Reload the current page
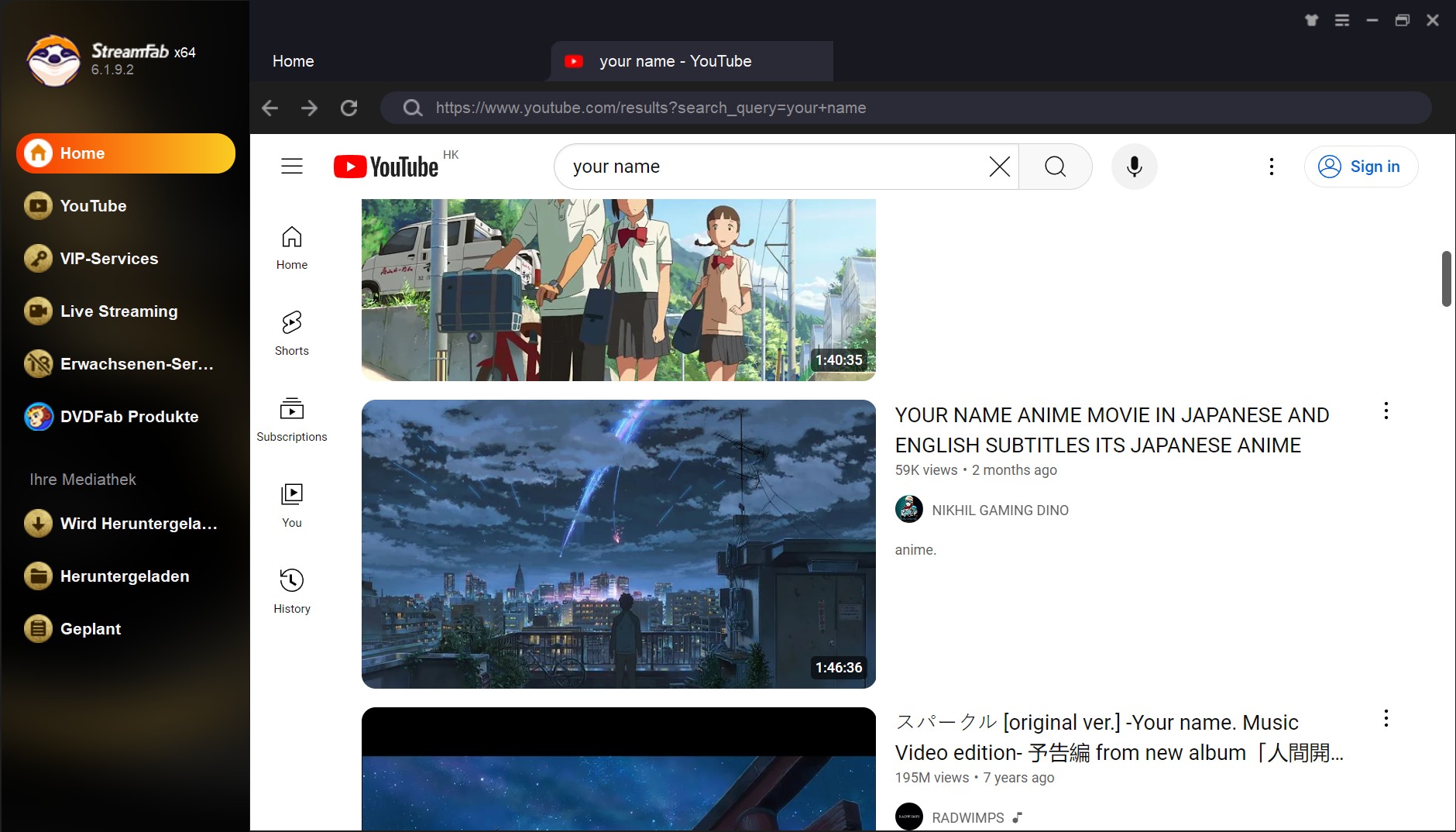Image resolution: width=1456 pixels, height=832 pixels. coord(349,108)
